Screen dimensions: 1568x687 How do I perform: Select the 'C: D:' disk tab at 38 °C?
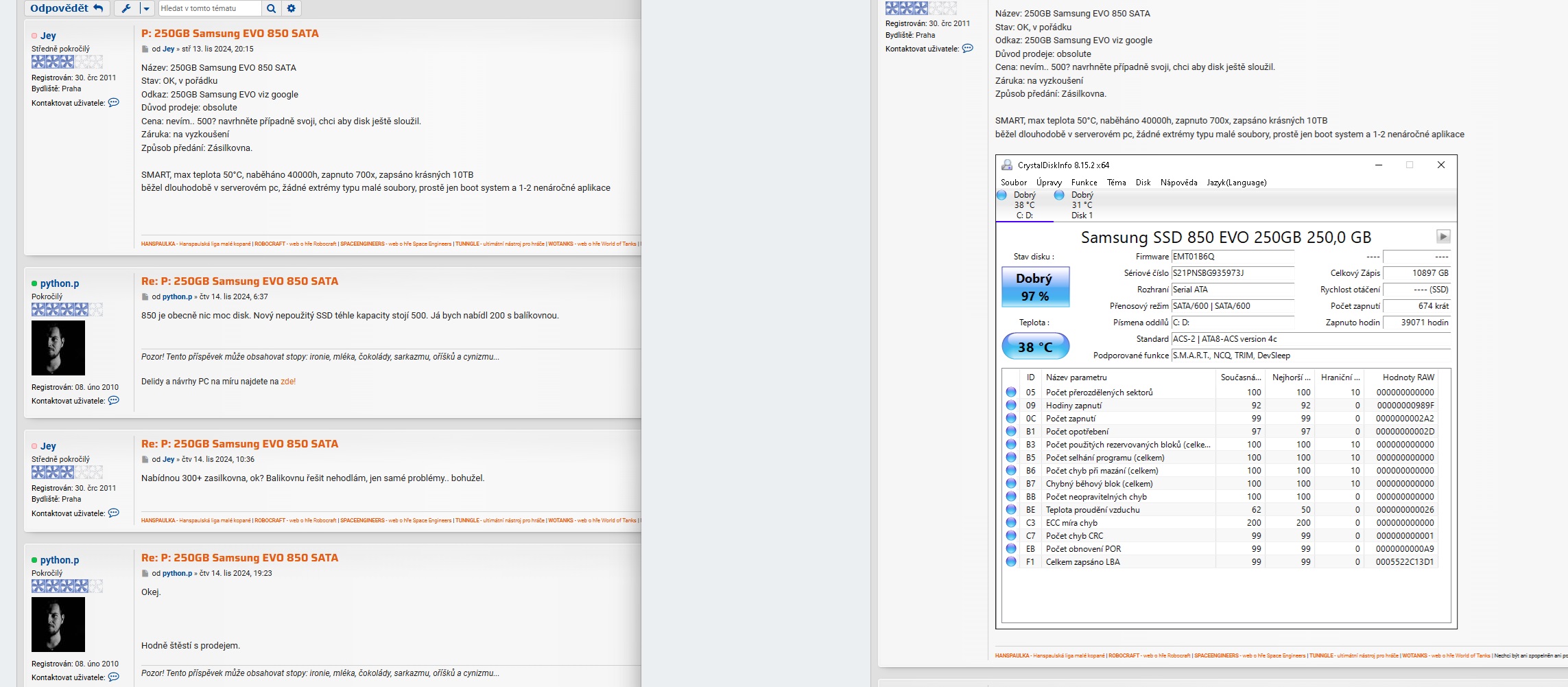click(1024, 205)
